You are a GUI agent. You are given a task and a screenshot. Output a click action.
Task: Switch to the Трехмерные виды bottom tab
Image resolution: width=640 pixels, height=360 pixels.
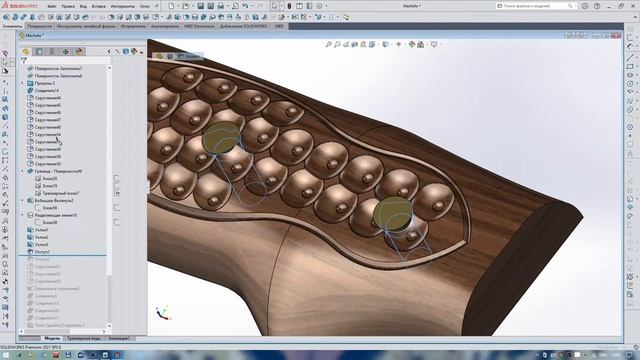[84, 338]
